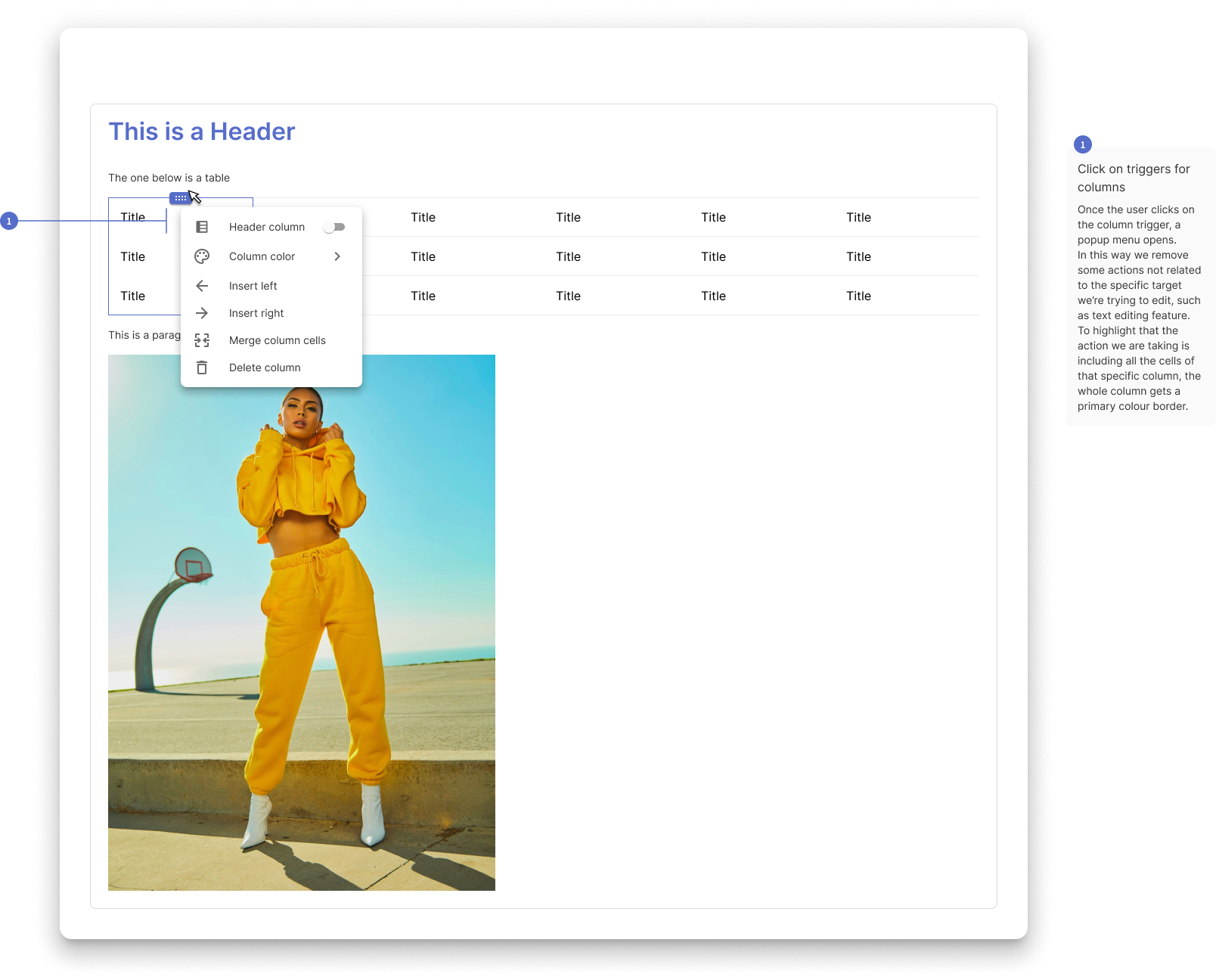
Task: Click the bottom row Title cell in last column
Action: pos(858,296)
